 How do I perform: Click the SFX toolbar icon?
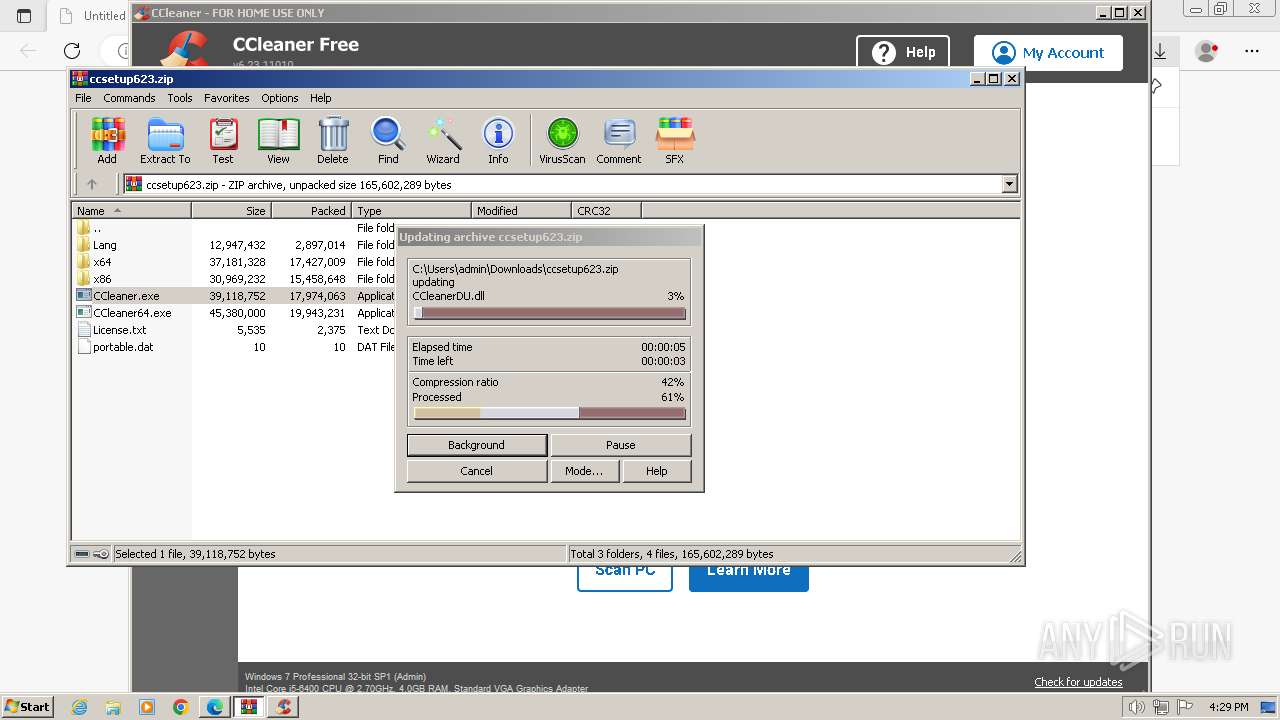click(x=675, y=140)
